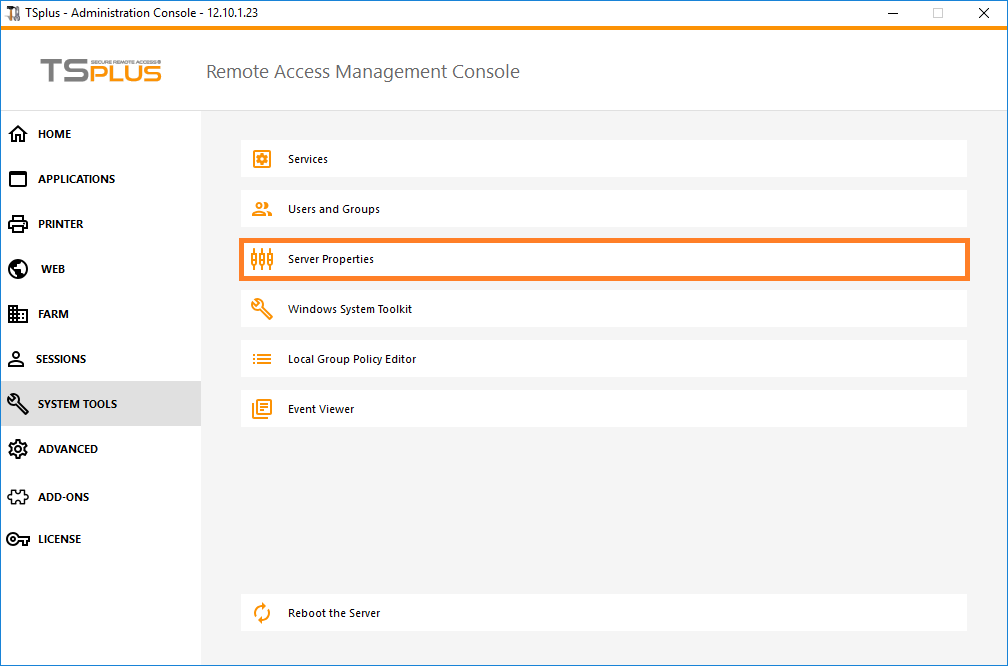This screenshot has height=666, width=1008.
Task: Click the Services gear icon
Action: point(262,159)
